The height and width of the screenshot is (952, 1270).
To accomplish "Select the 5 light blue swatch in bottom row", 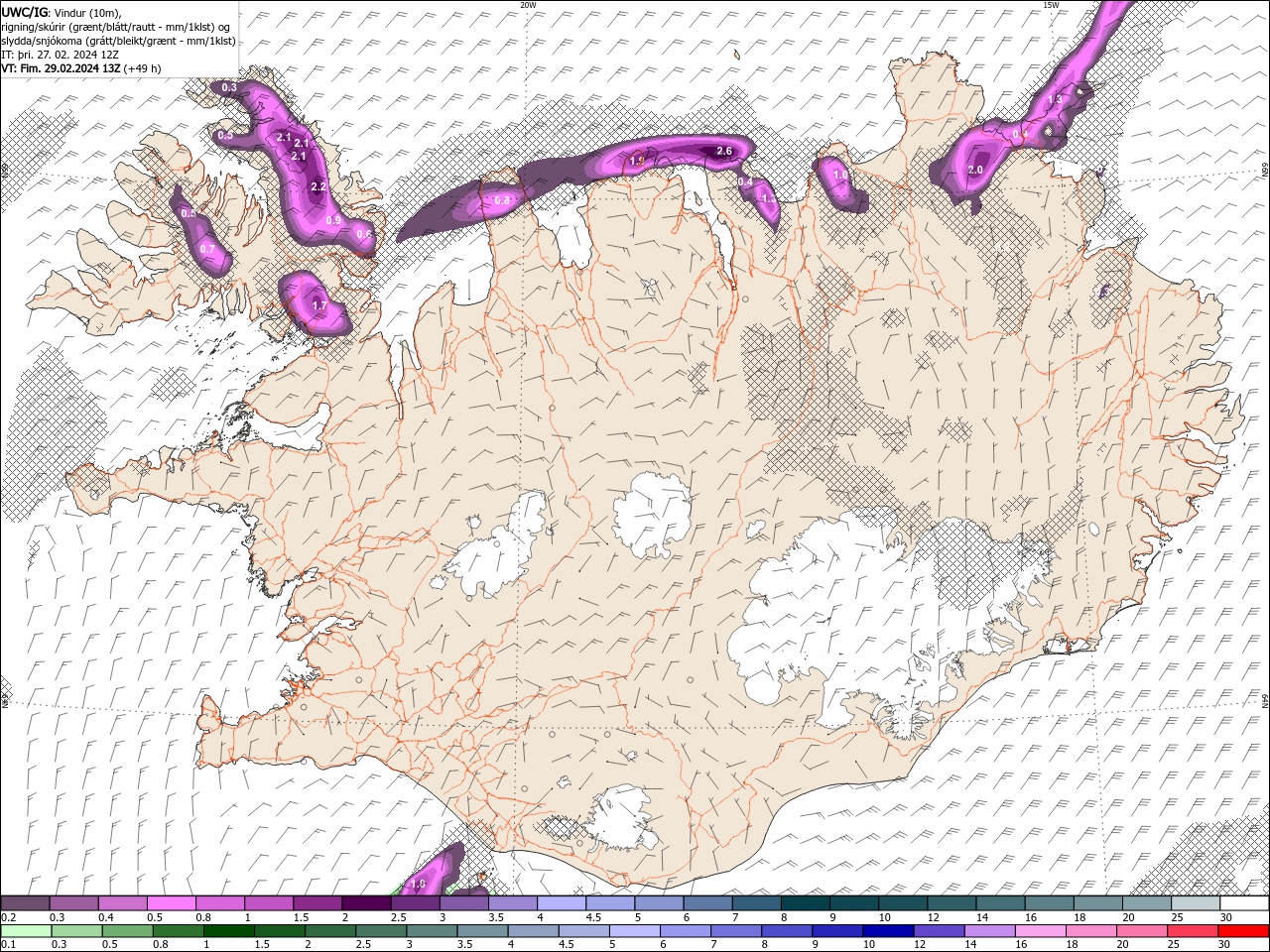I will pyautogui.click(x=634, y=930).
